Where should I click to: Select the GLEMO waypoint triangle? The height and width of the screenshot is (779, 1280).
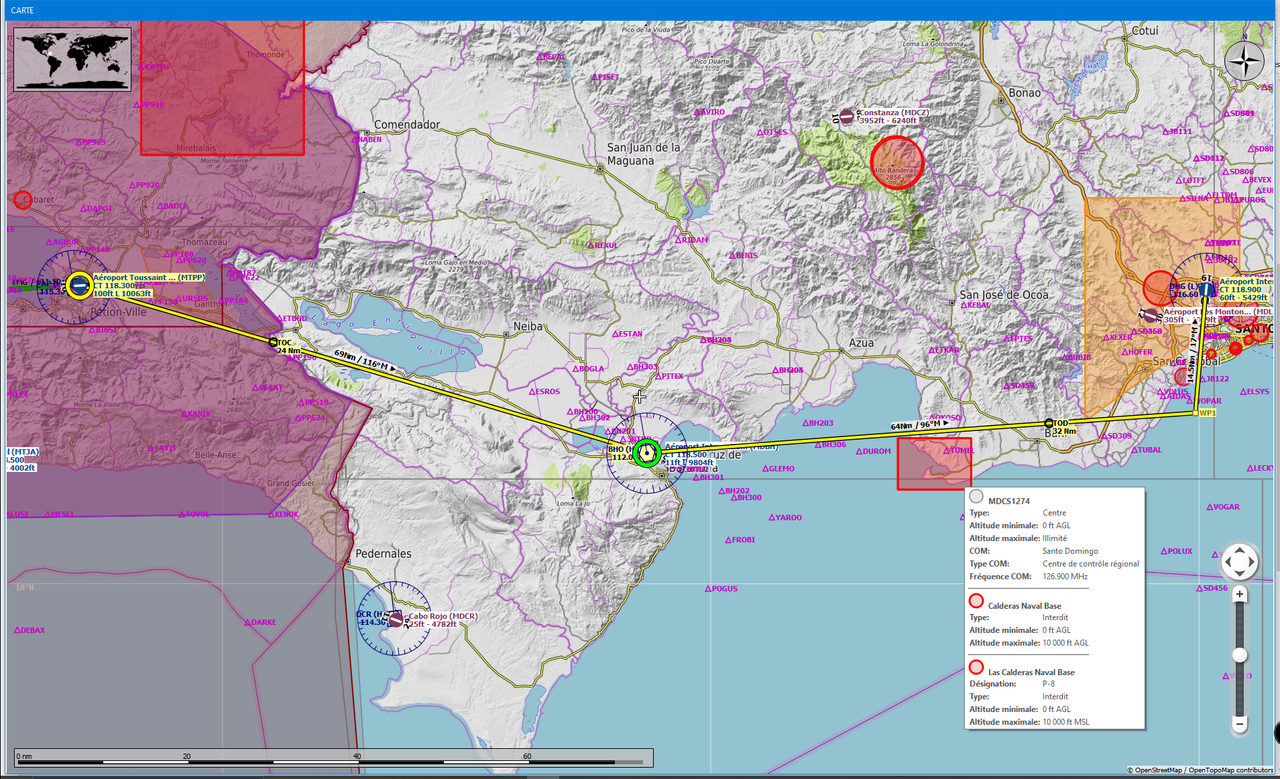[x=767, y=468]
